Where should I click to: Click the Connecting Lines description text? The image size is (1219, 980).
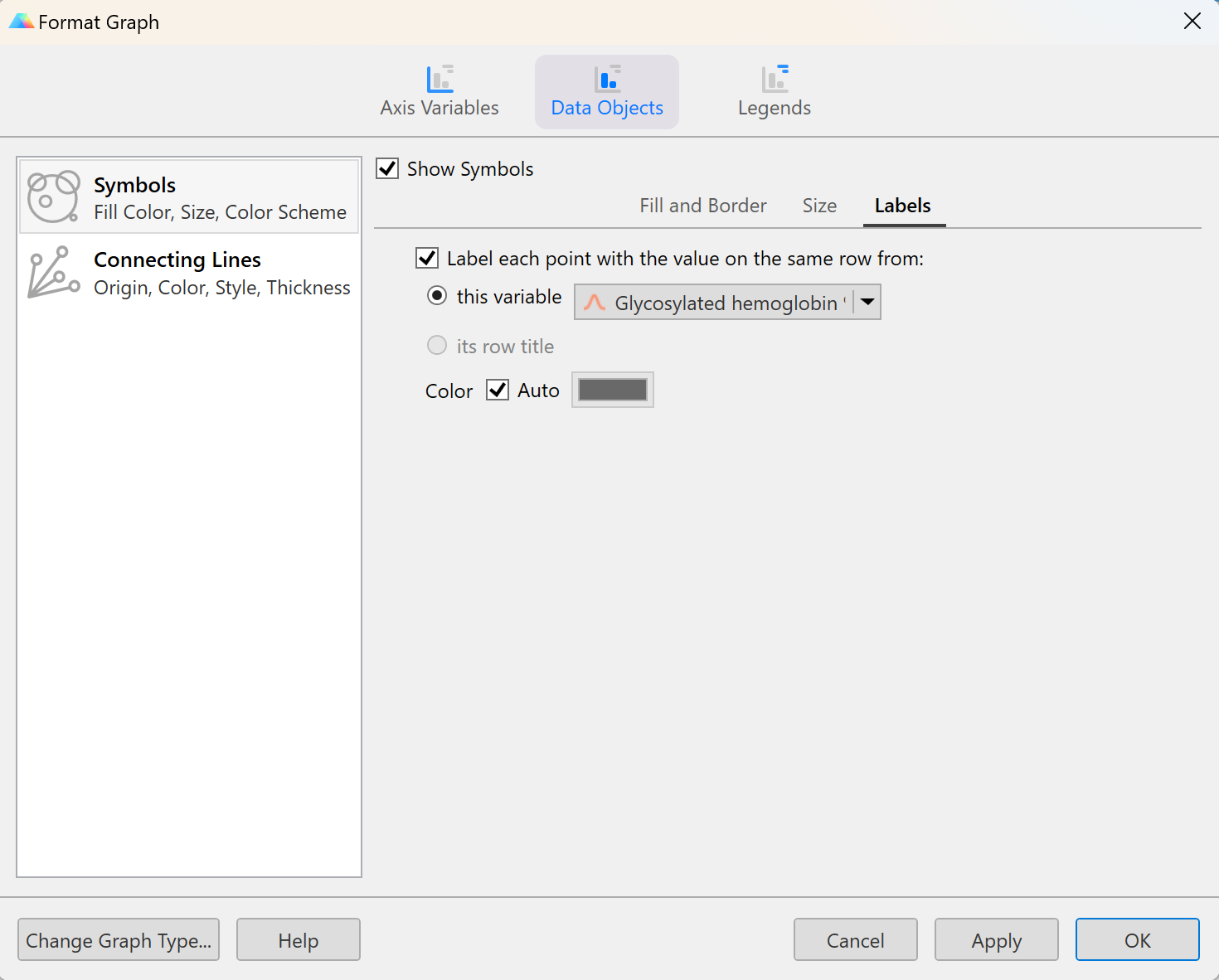pos(221,288)
